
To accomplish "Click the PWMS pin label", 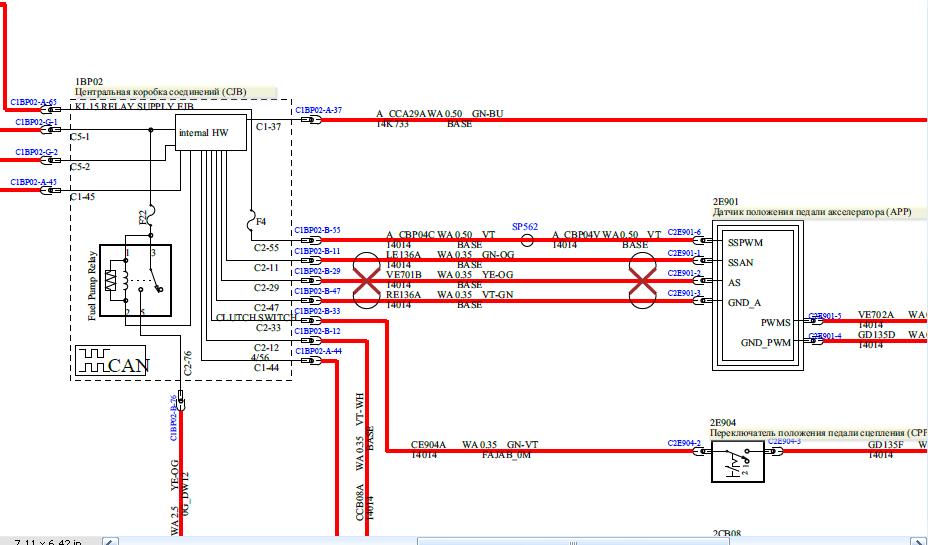I will point(776,323).
